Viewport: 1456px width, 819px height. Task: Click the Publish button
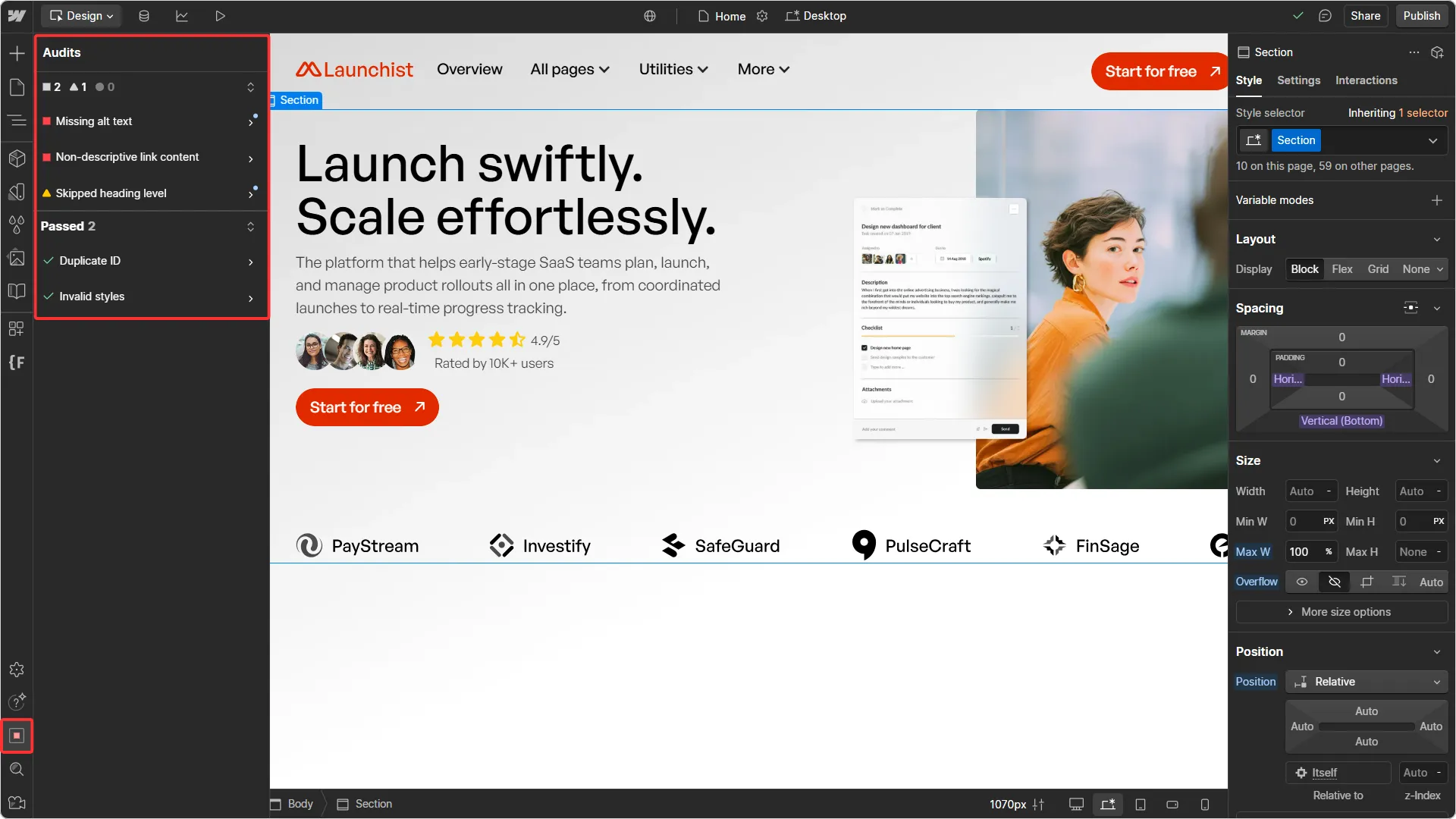[x=1421, y=16]
